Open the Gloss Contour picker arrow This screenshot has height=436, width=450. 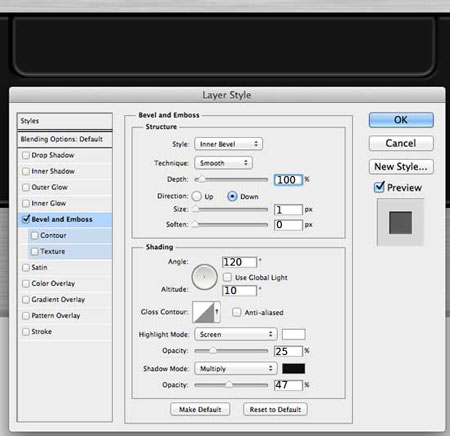coord(217,312)
